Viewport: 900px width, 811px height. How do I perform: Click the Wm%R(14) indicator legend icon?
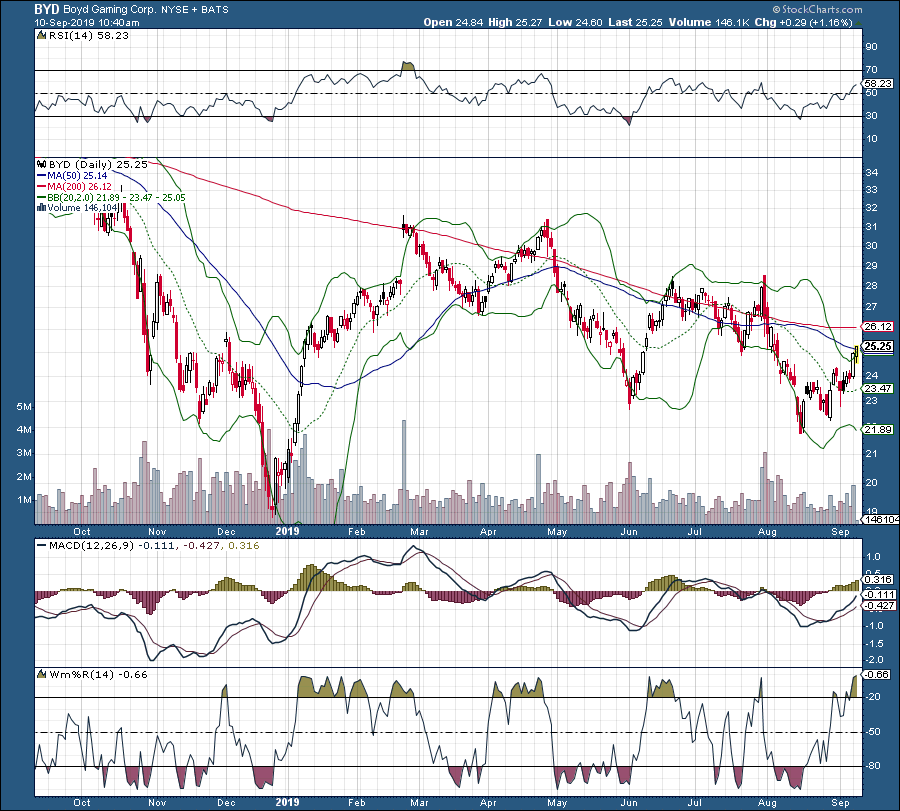point(41,674)
